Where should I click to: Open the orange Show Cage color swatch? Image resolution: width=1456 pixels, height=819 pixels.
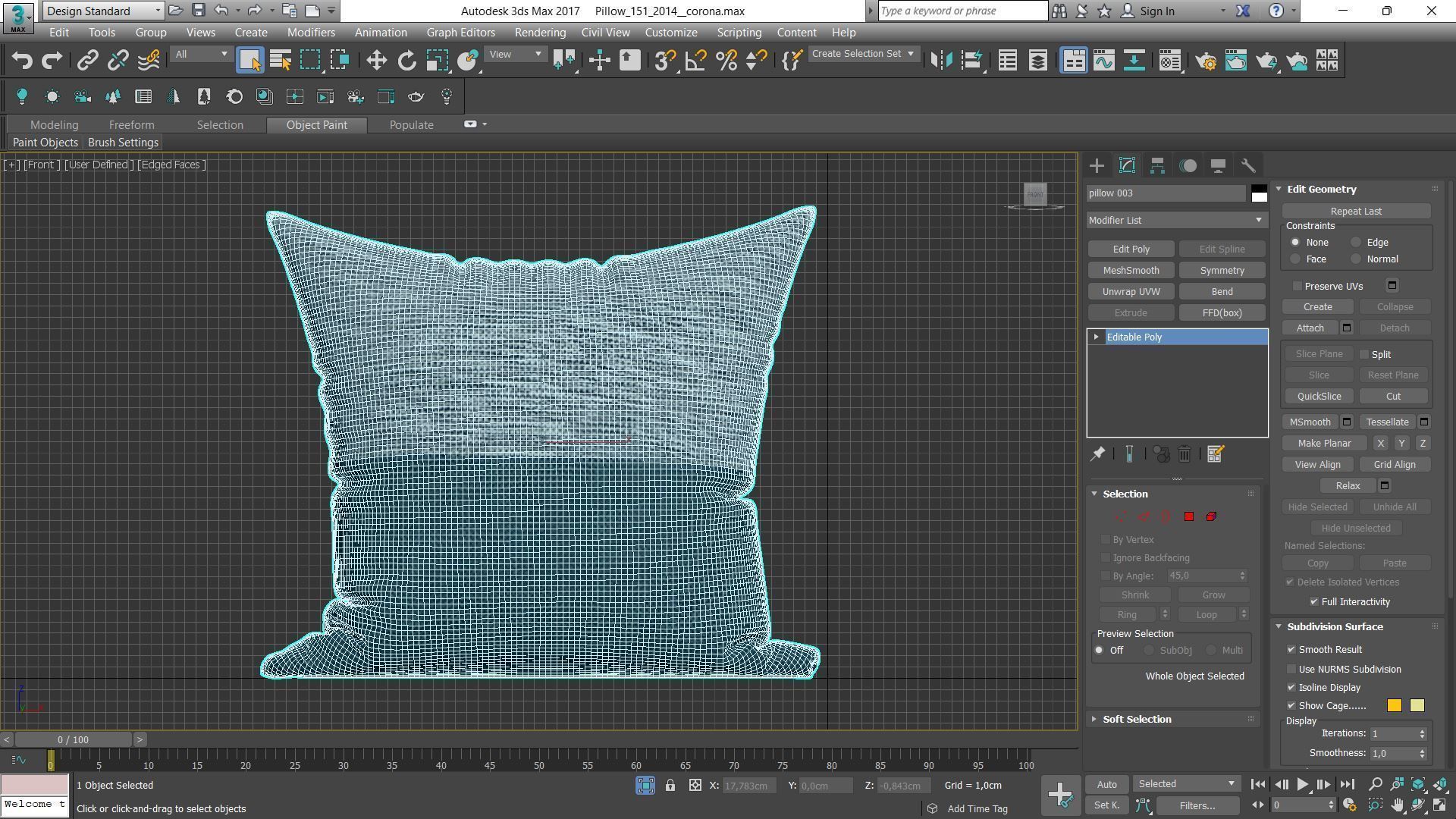1394,706
